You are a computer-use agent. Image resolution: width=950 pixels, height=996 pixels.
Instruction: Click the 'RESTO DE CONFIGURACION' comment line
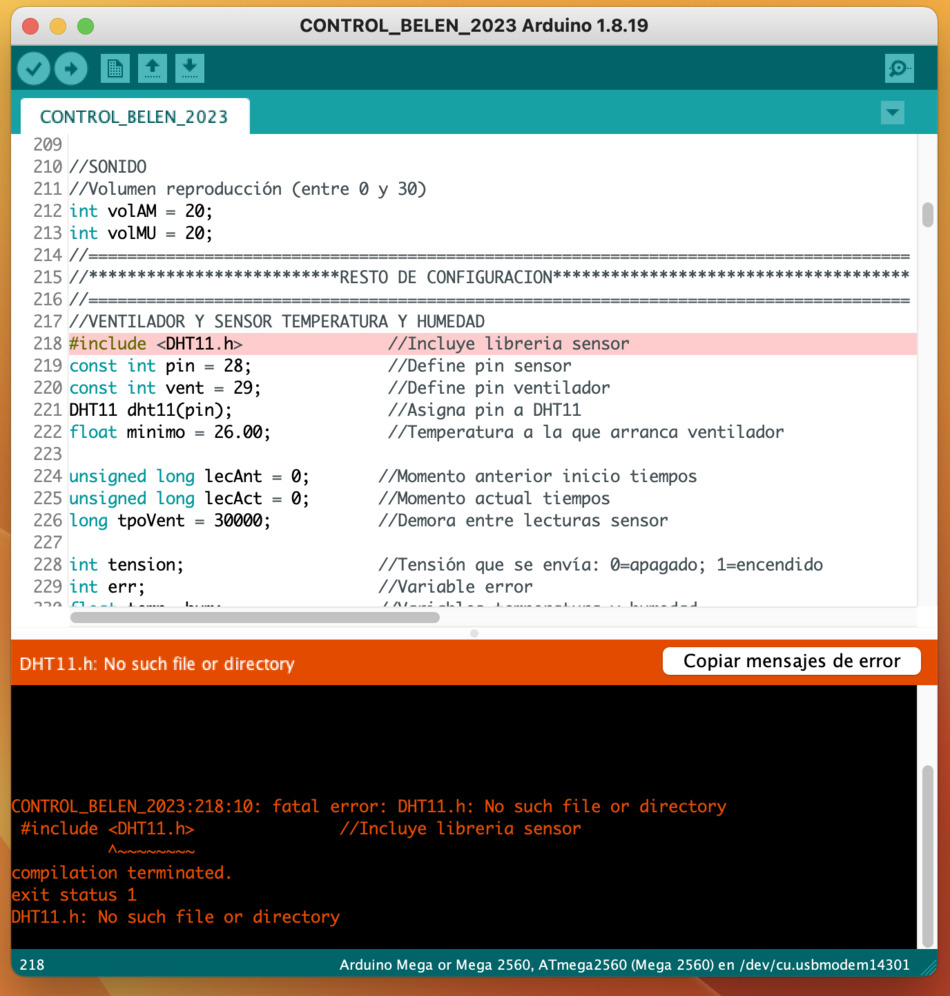pyautogui.click(x=490, y=278)
